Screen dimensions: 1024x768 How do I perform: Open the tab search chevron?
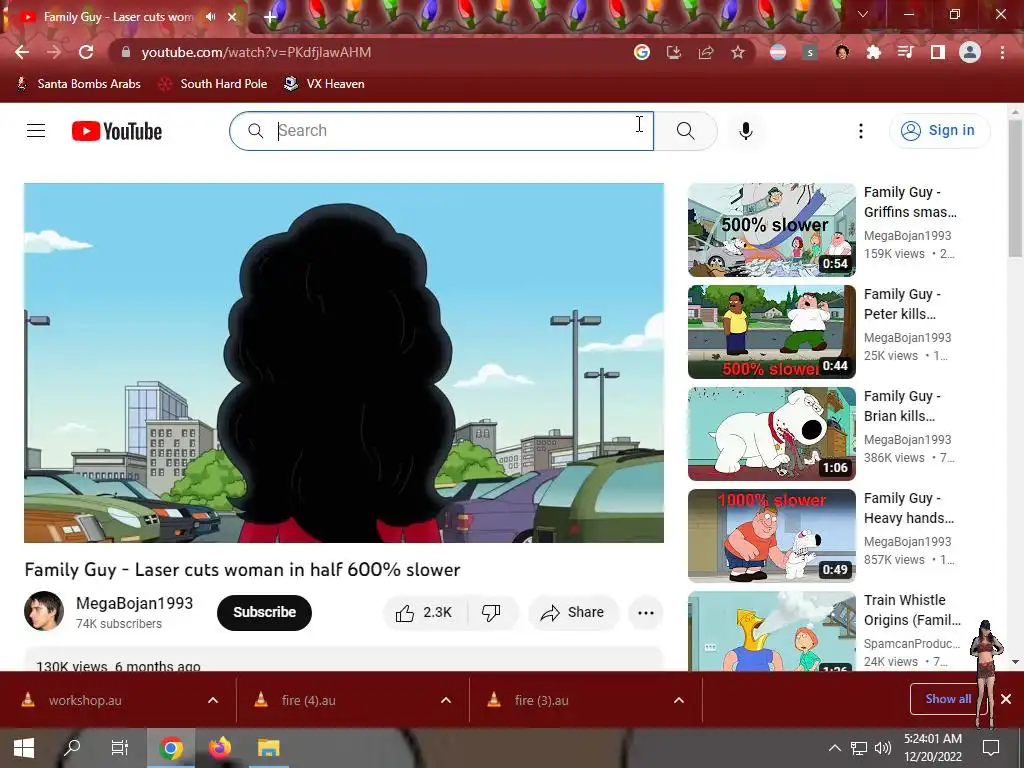[x=863, y=14]
